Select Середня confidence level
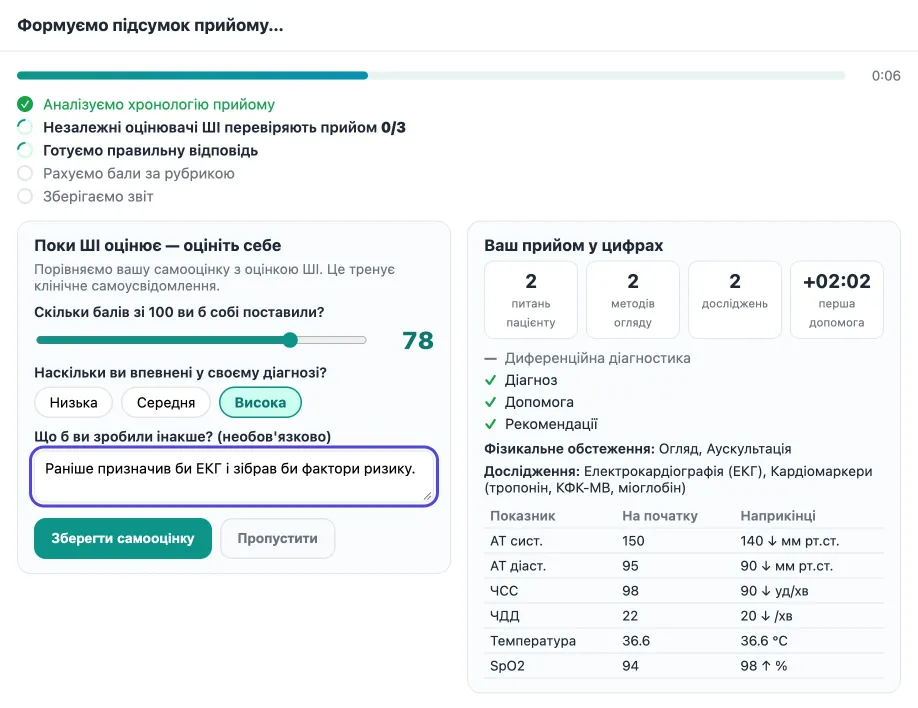Viewport: 918px width, 708px height. tap(166, 402)
